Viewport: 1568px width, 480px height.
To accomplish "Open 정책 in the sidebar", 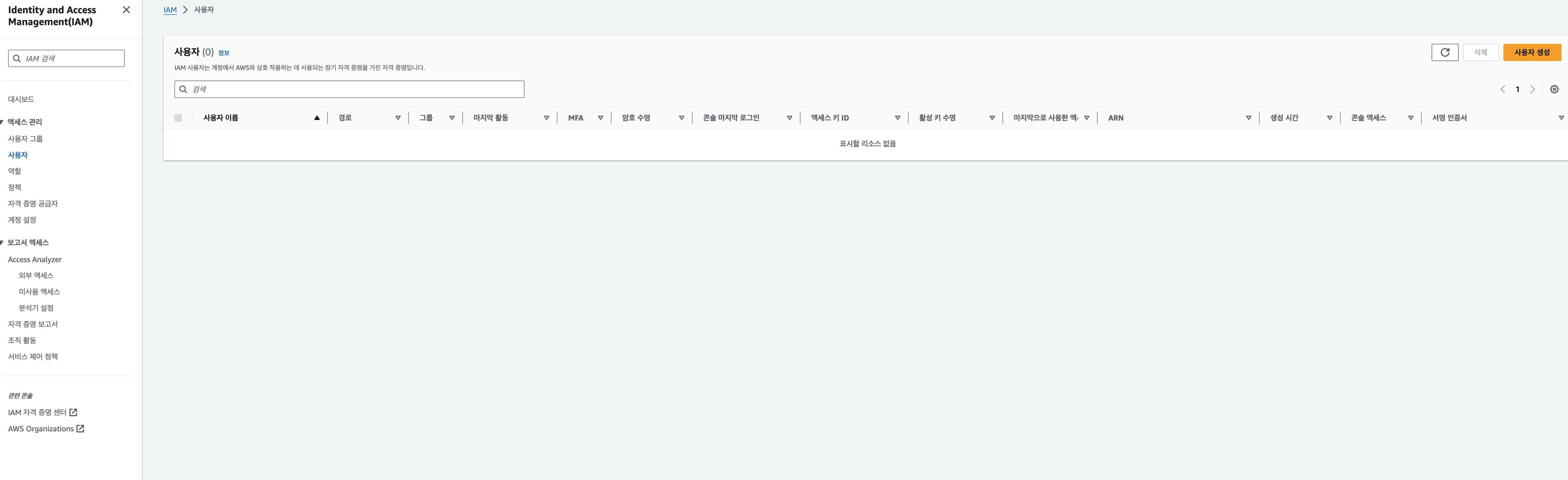I will click(x=15, y=188).
